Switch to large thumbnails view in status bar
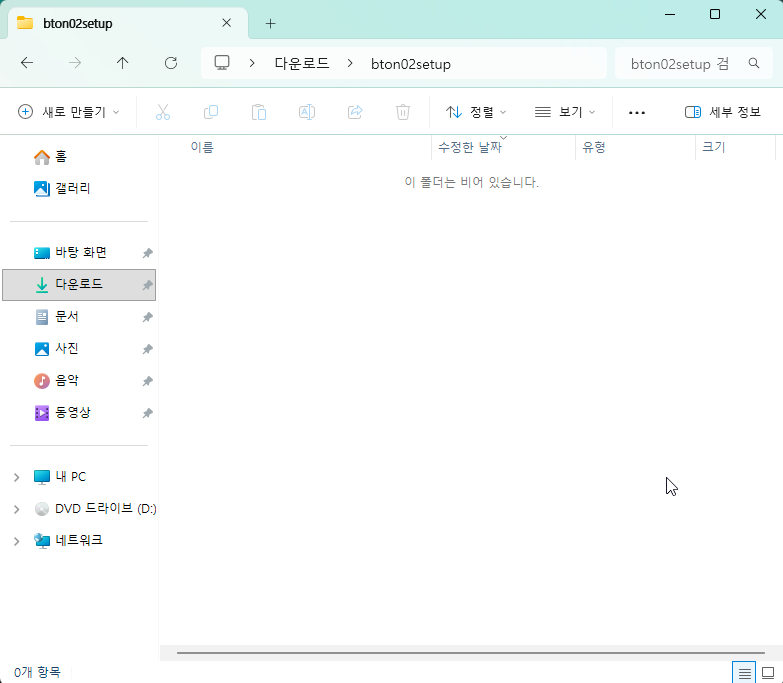783x683 pixels. pyautogui.click(x=768, y=672)
